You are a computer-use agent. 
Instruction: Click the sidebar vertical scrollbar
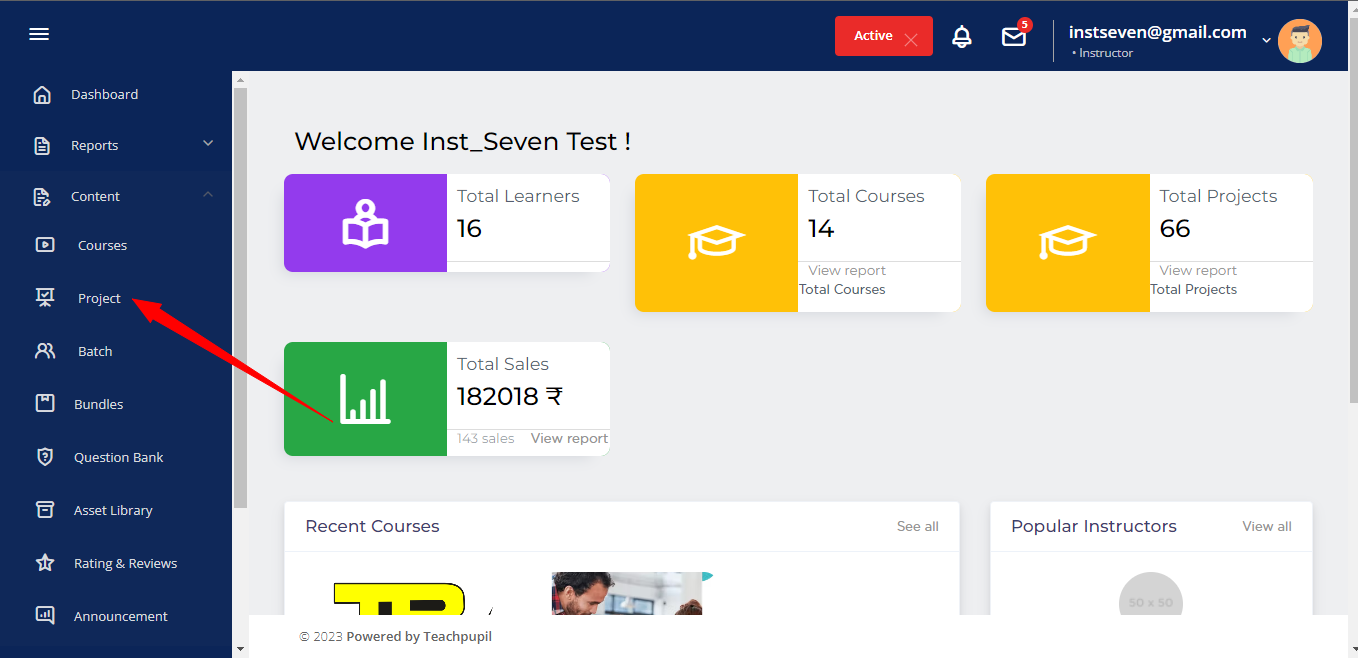pyautogui.click(x=240, y=300)
